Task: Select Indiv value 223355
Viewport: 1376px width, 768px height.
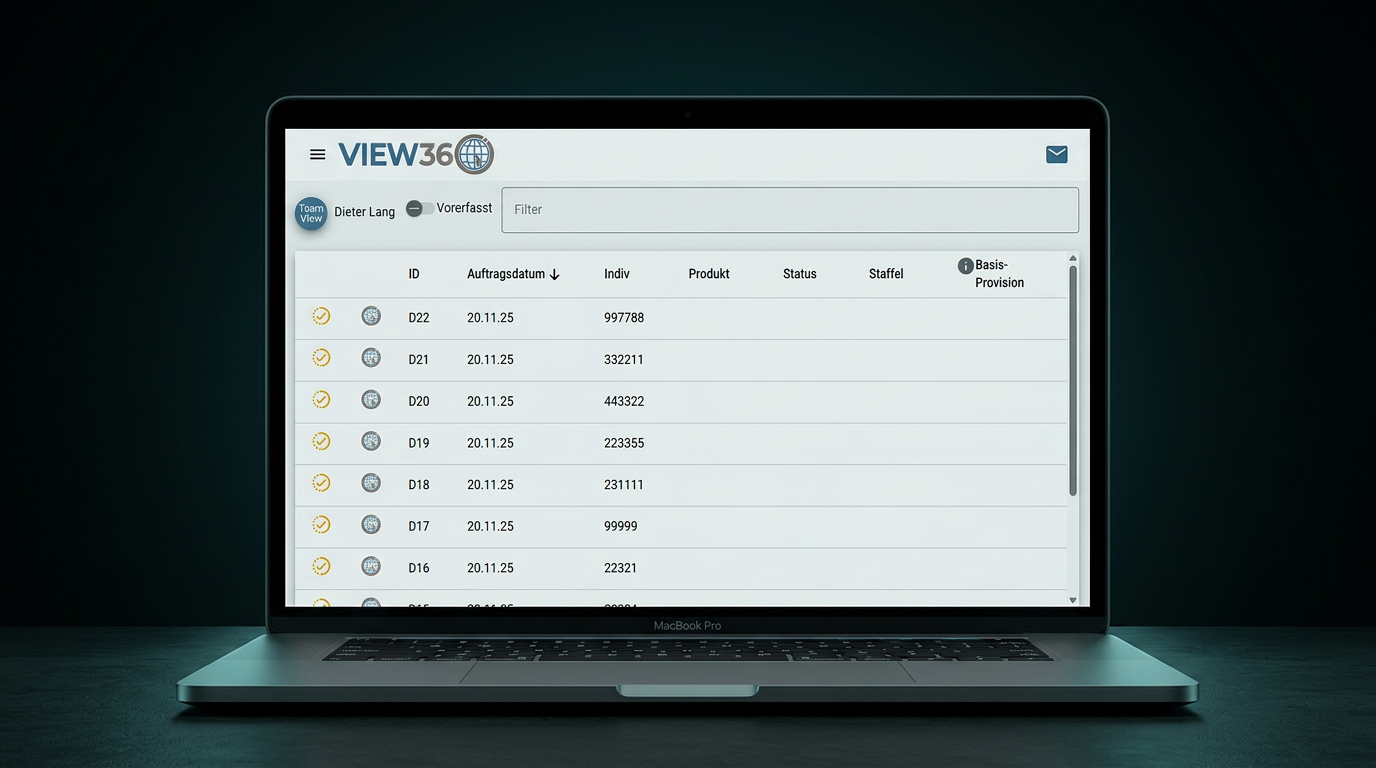Action: [x=624, y=443]
